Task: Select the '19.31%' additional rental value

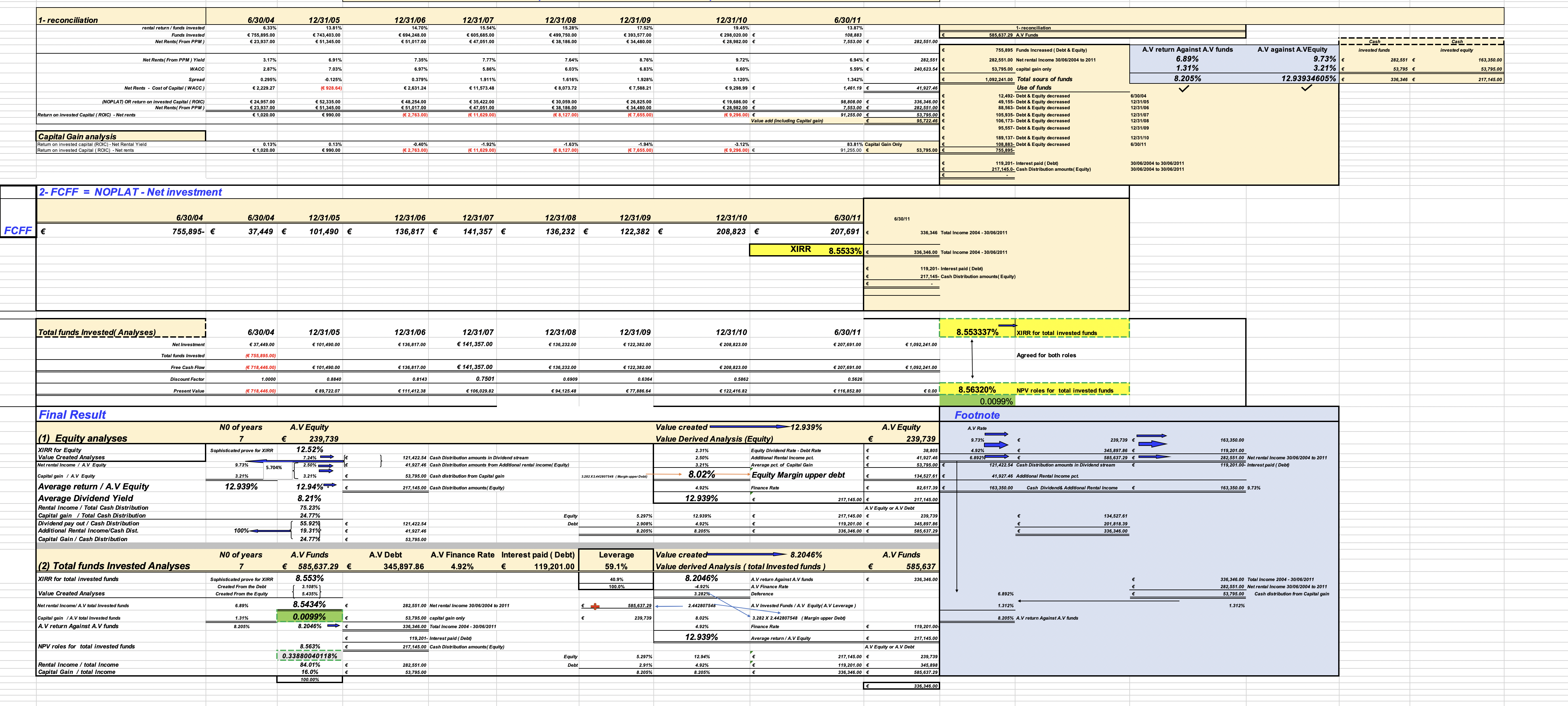Action: click(309, 531)
